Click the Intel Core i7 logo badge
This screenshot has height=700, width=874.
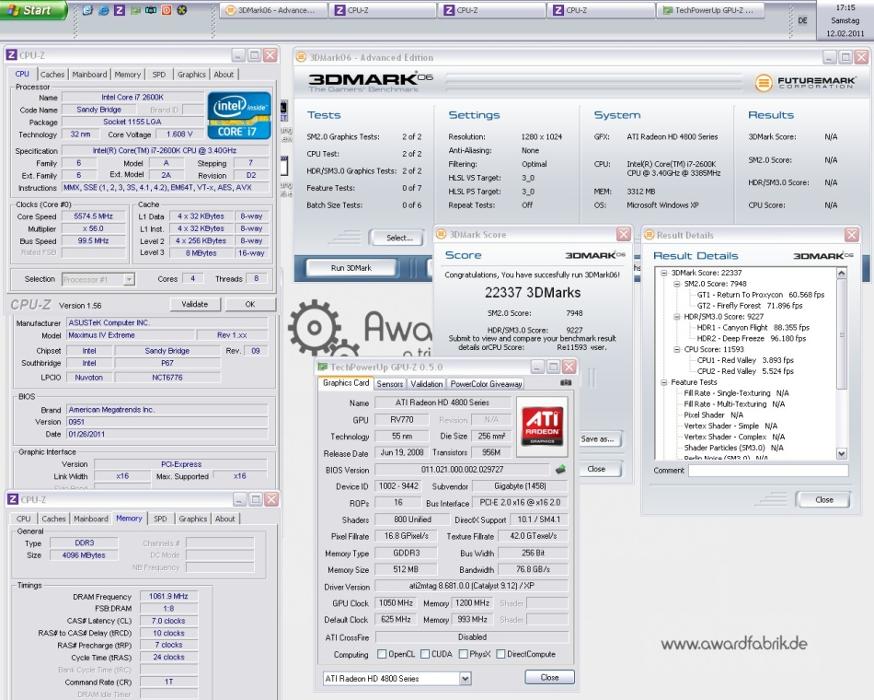[239, 115]
